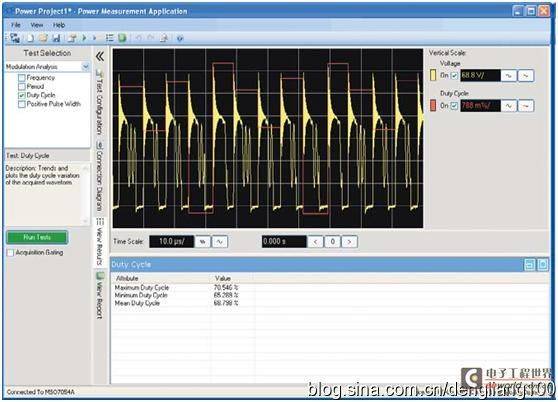Open the View Report vertical tab
Image resolution: width=558 pixels, height=402 pixels.
point(100,296)
